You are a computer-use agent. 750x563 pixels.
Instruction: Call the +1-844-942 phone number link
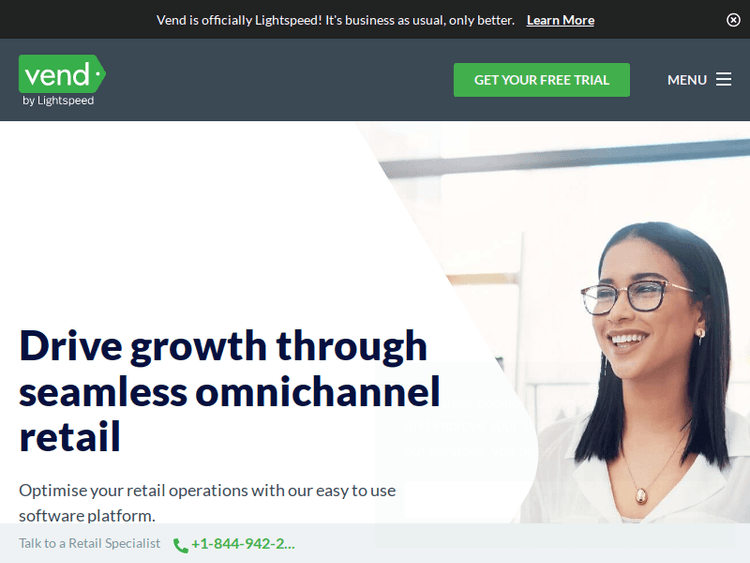coord(243,544)
